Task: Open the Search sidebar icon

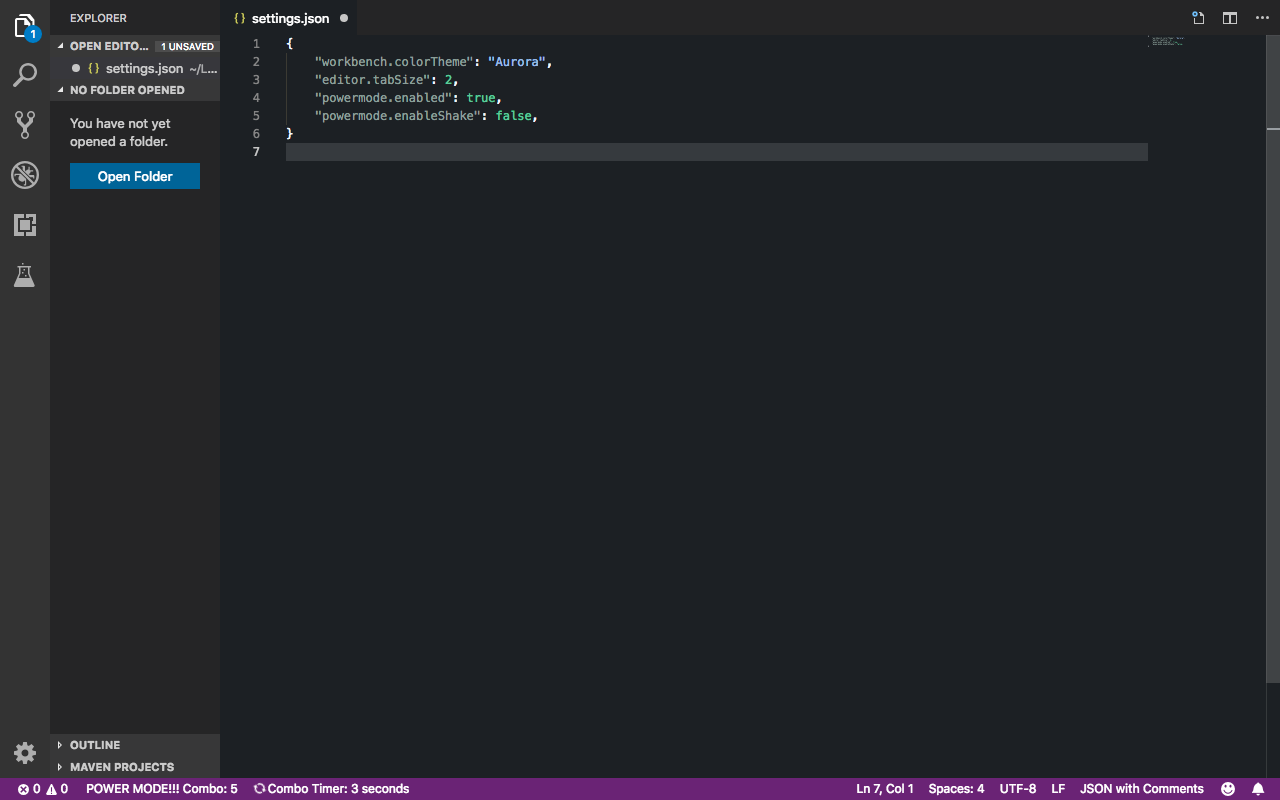Action: pyautogui.click(x=25, y=75)
